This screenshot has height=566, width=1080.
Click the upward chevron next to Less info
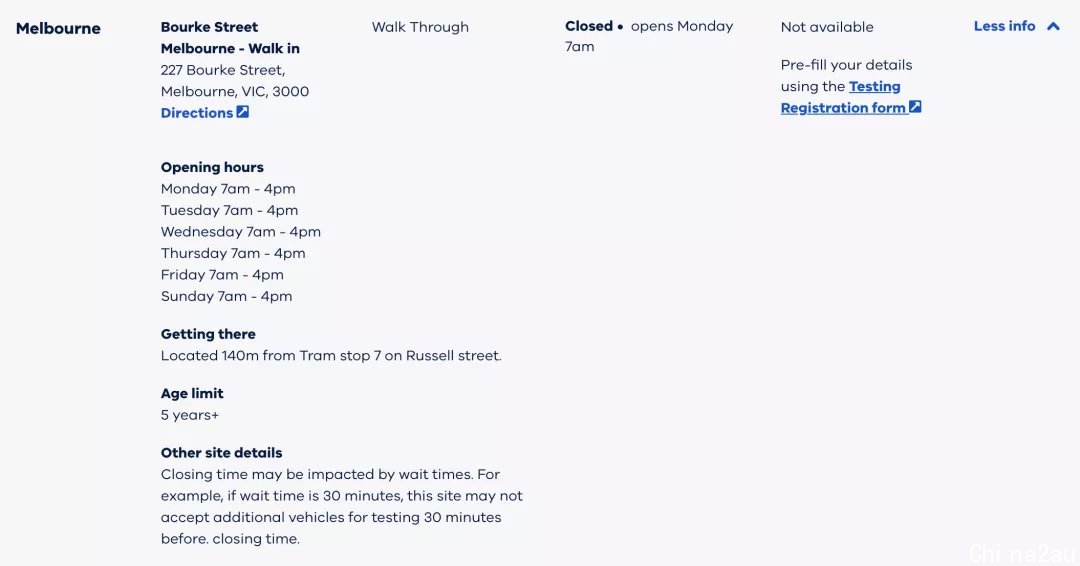(1053, 26)
